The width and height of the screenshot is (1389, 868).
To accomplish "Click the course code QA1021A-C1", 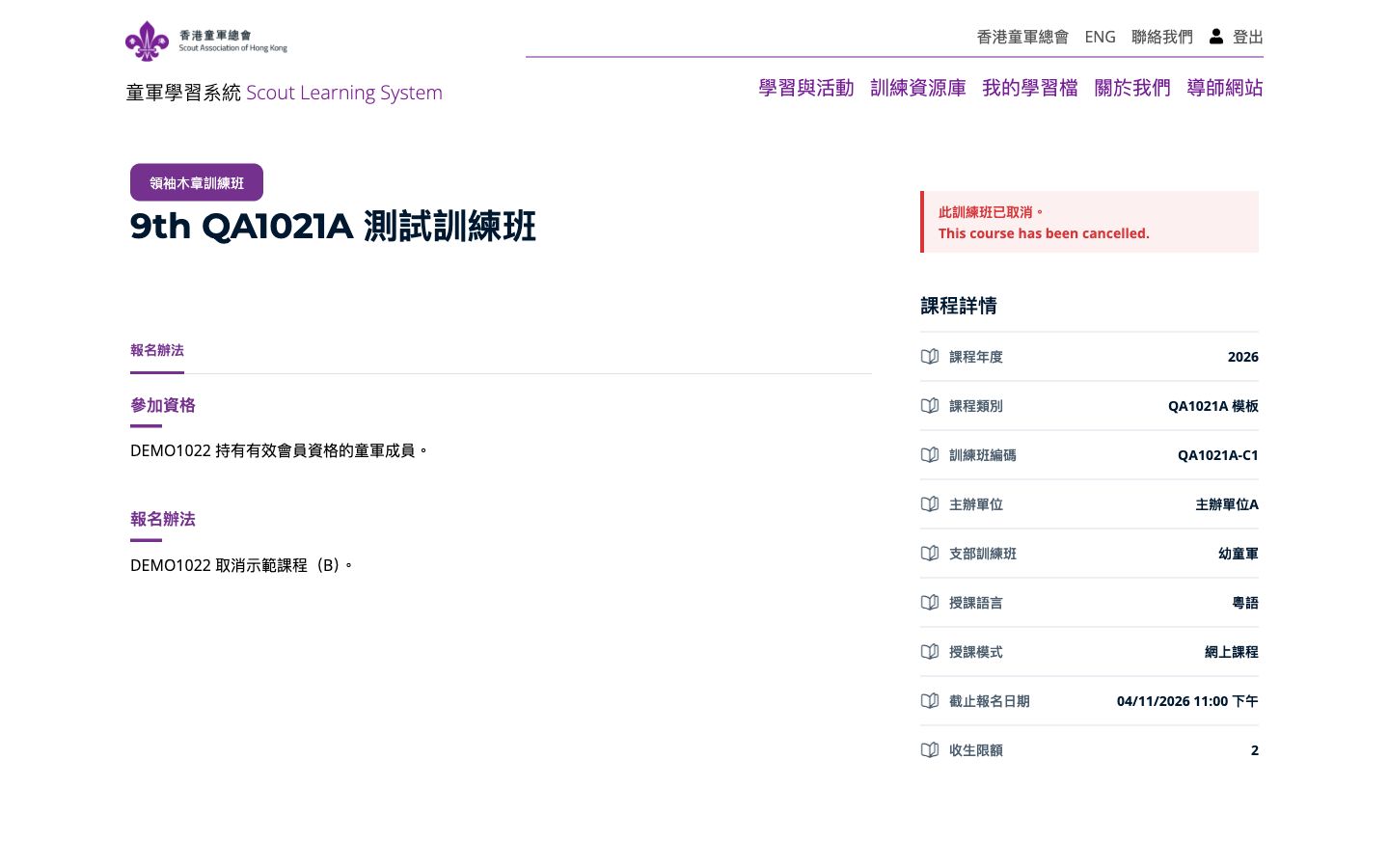I will pyautogui.click(x=1218, y=455).
